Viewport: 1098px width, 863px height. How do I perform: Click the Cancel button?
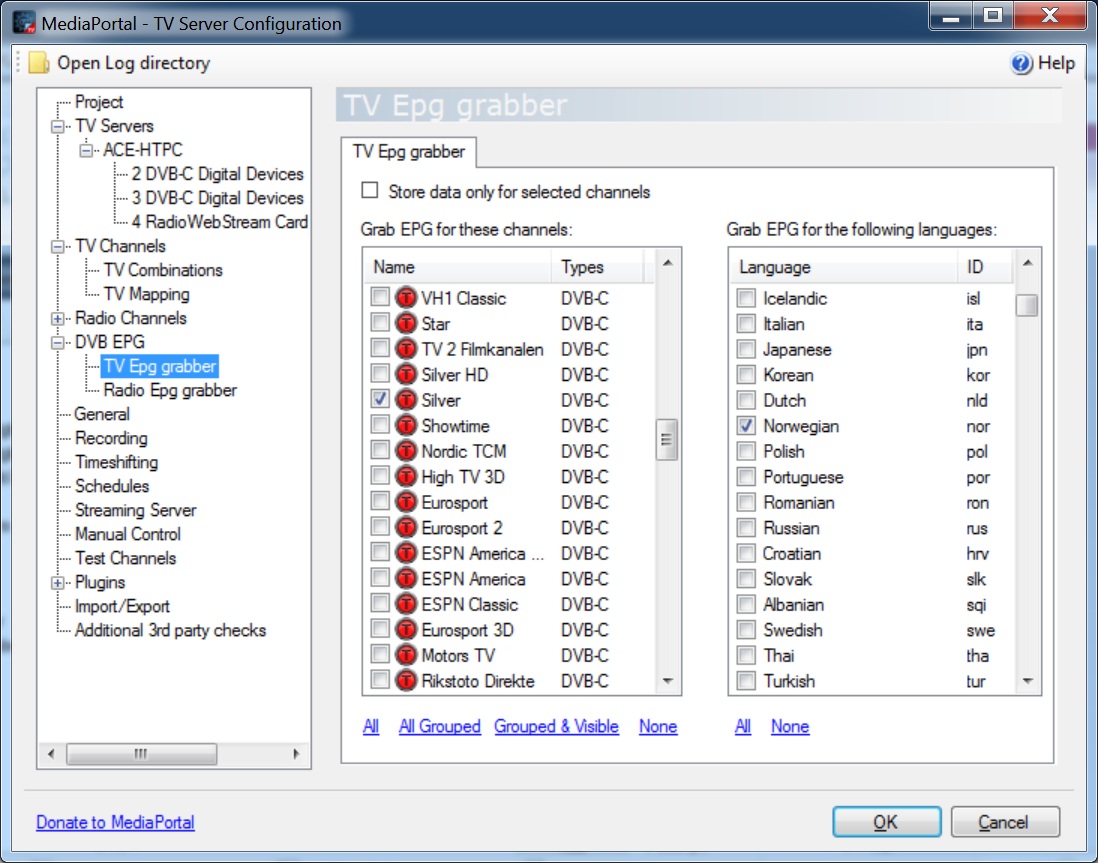tap(1005, 822)
